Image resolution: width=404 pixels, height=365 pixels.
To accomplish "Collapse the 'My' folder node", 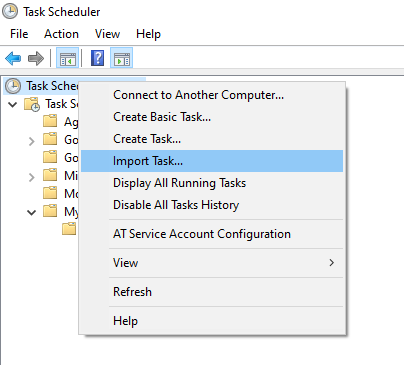I will (x=31, y=212).
